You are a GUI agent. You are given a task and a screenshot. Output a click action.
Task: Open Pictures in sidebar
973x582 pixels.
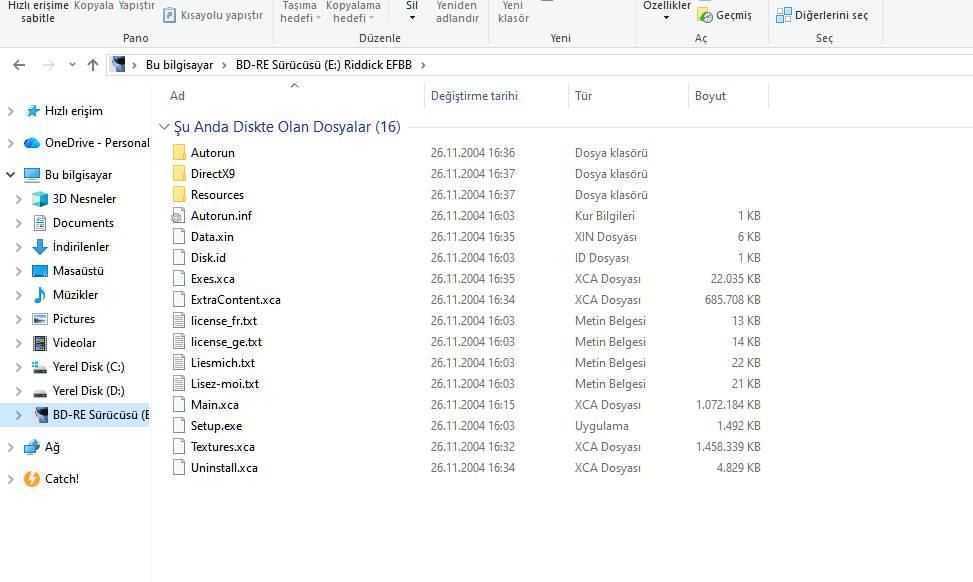point(74,319)
